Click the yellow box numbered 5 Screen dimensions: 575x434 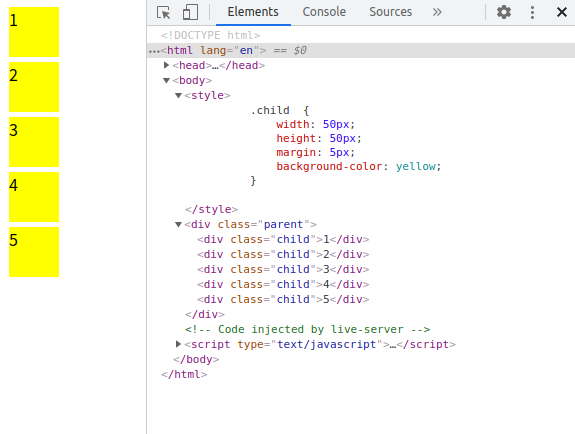click(34, 252)
